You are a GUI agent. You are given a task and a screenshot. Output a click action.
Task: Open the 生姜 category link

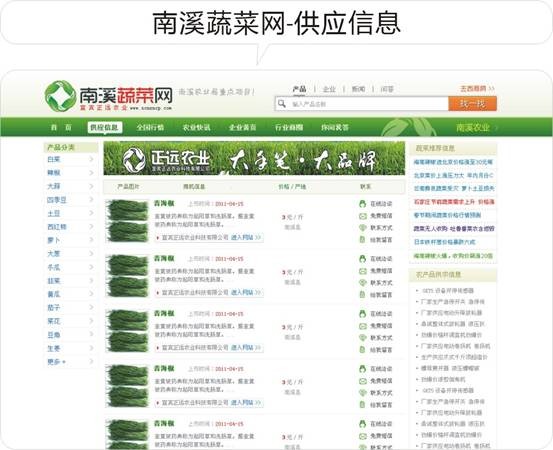[x=54, y=348]
